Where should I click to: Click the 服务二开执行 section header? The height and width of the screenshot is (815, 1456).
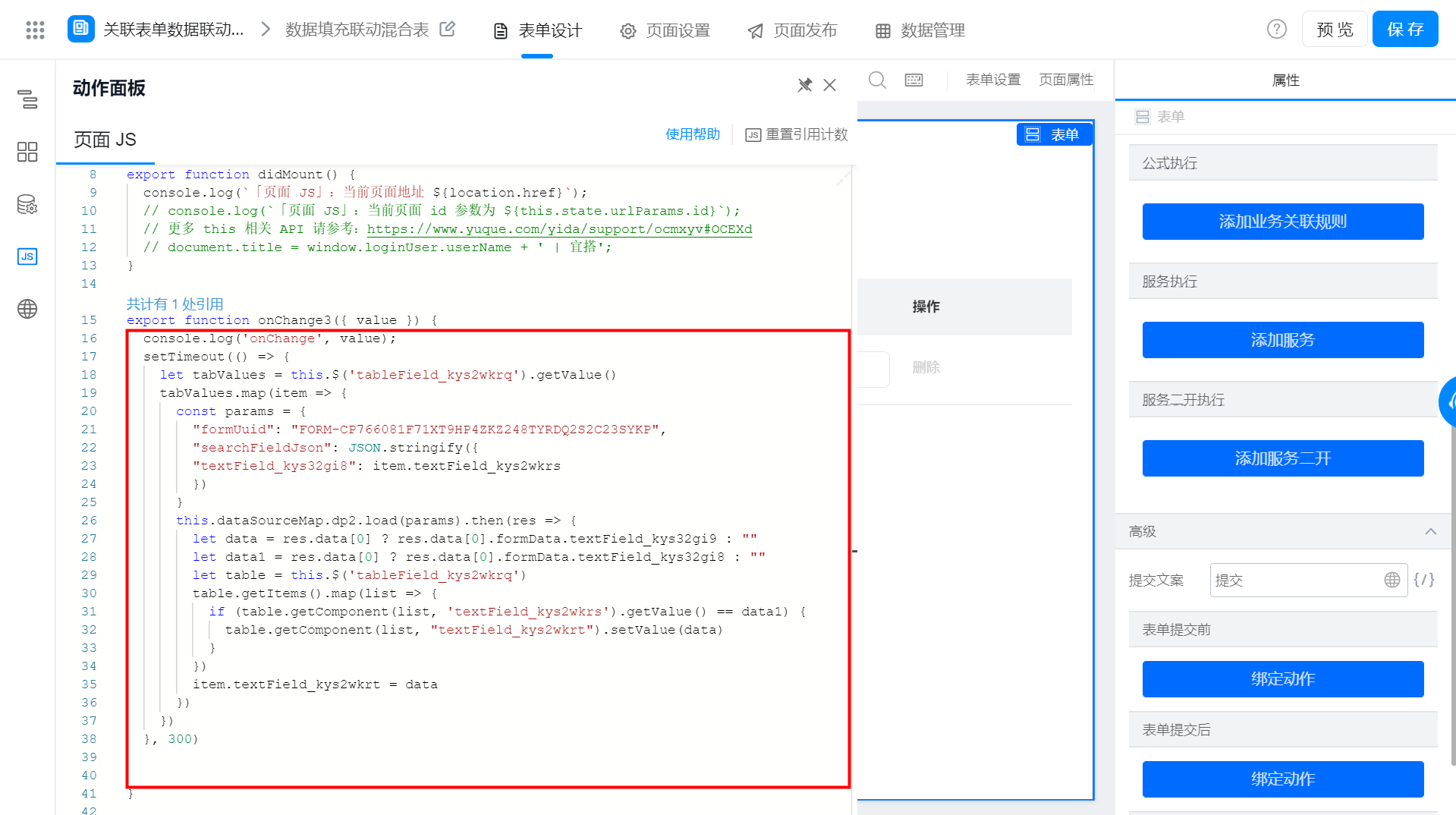click(1283, 399)
